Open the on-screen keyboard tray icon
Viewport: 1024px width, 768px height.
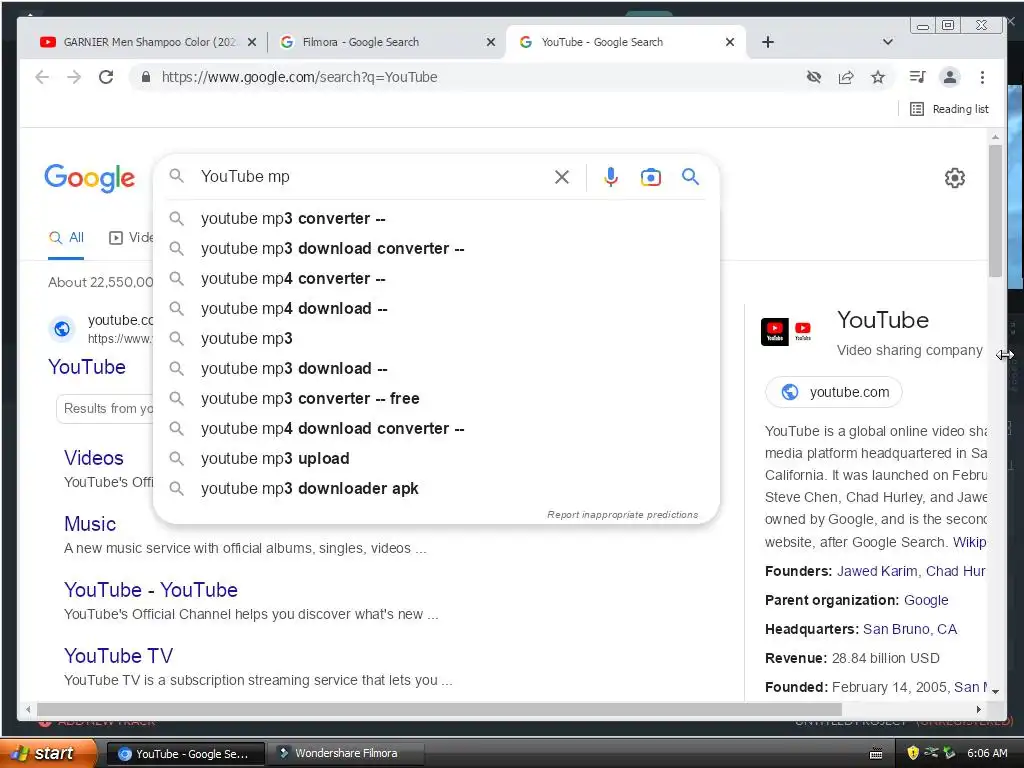point(876,754)
